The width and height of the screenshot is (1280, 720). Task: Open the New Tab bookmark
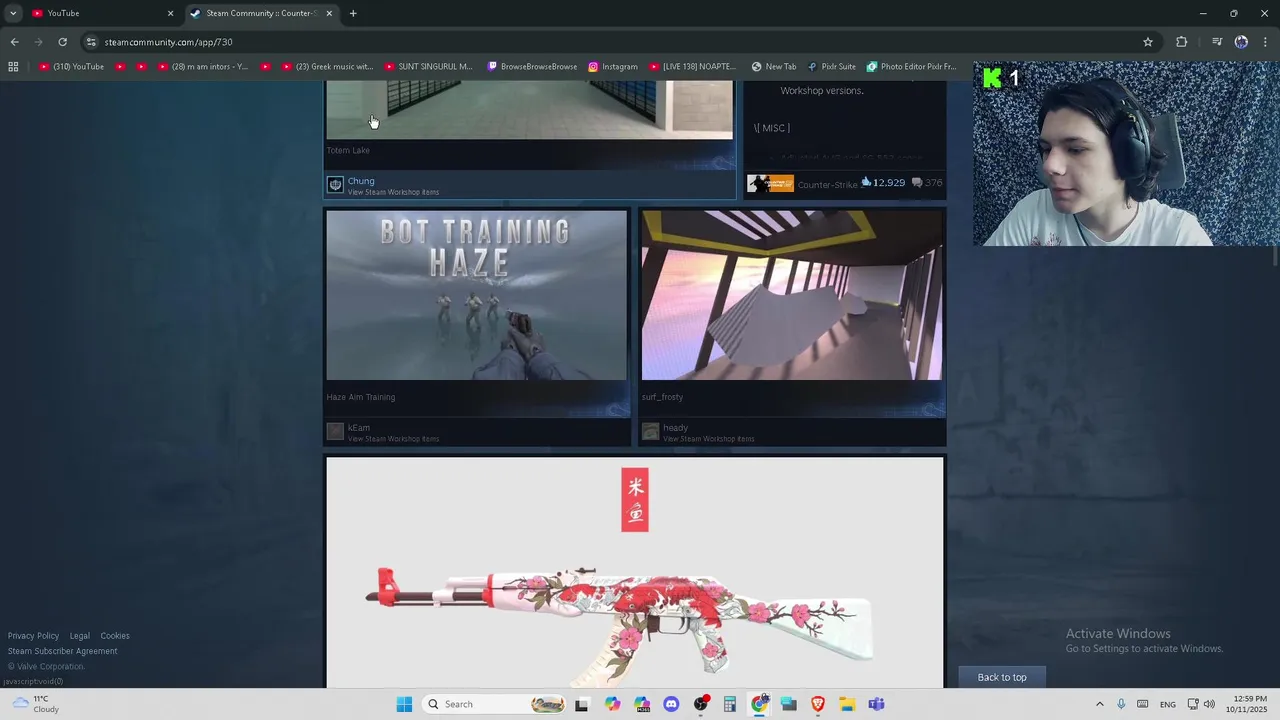coord(774,67)
